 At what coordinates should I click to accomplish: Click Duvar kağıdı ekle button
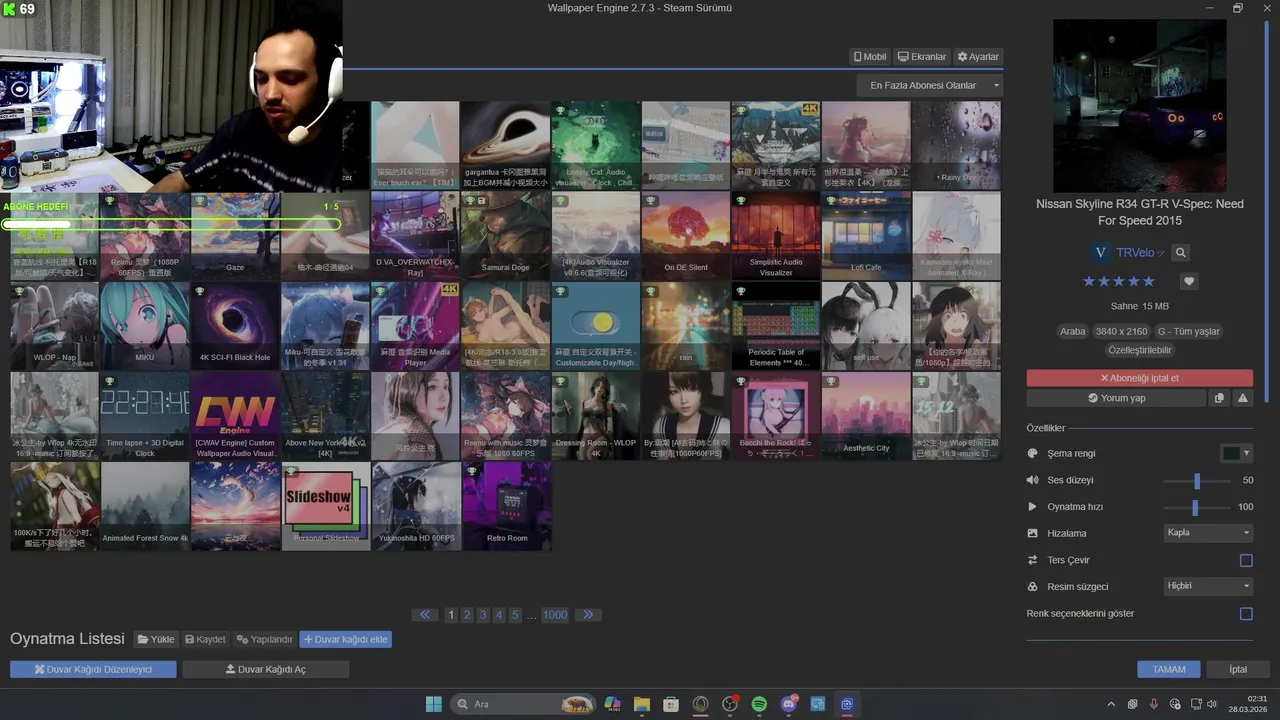pyautogui.click(x=346, y=639)
